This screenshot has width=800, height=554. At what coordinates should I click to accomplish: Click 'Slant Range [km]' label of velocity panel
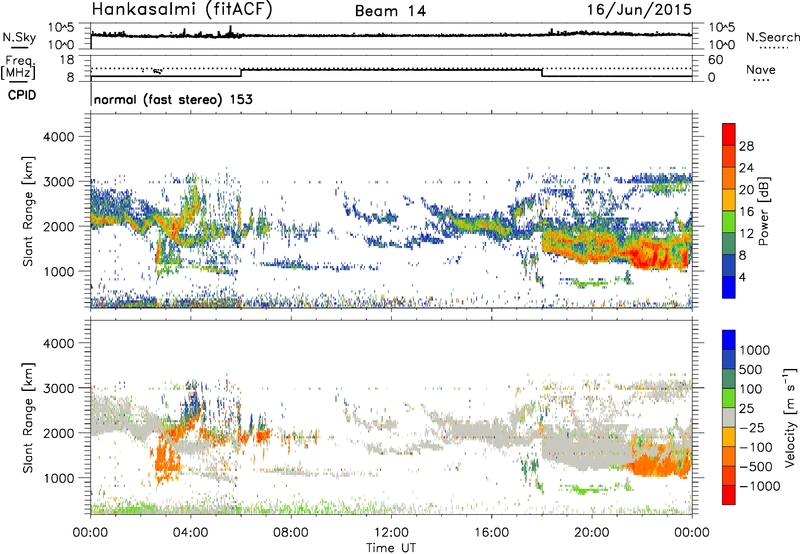pos(28,418)
